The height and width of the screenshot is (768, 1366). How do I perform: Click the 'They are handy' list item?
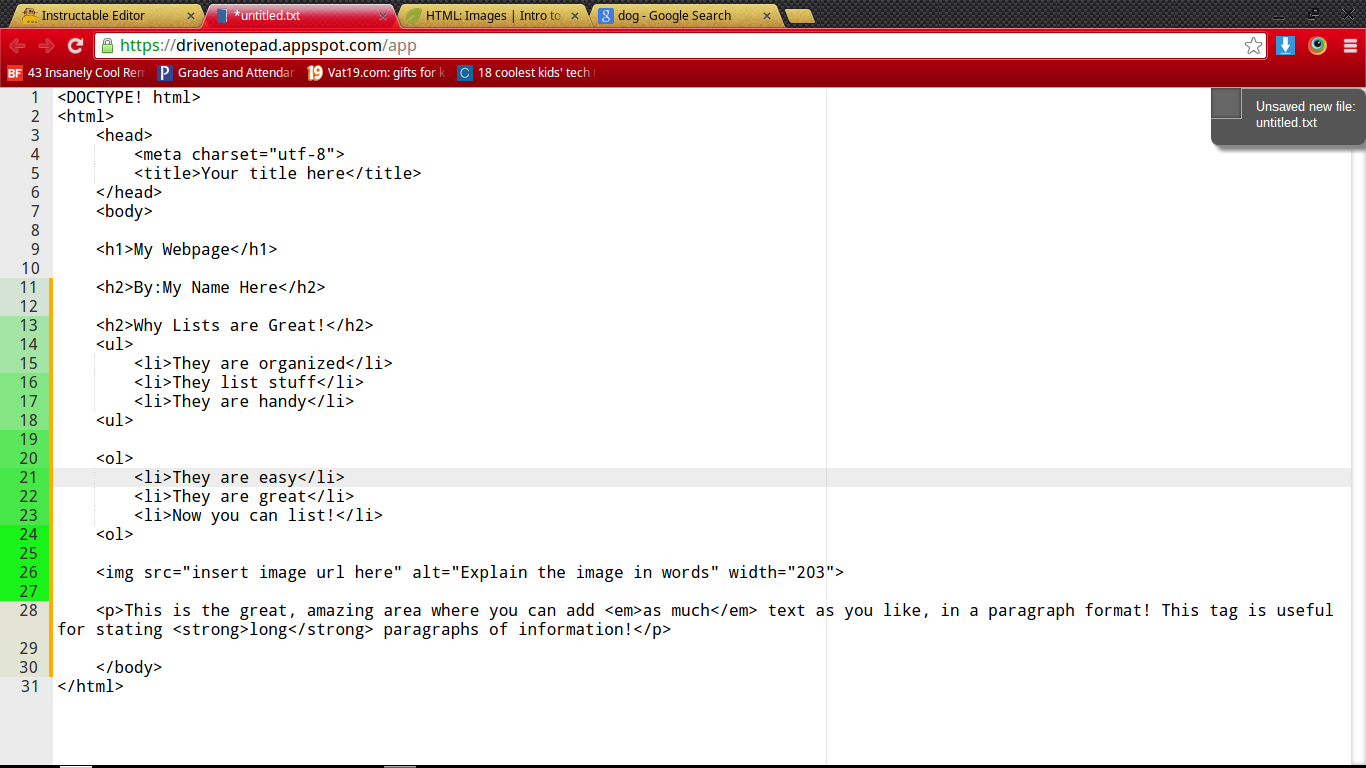pos(244,402)
